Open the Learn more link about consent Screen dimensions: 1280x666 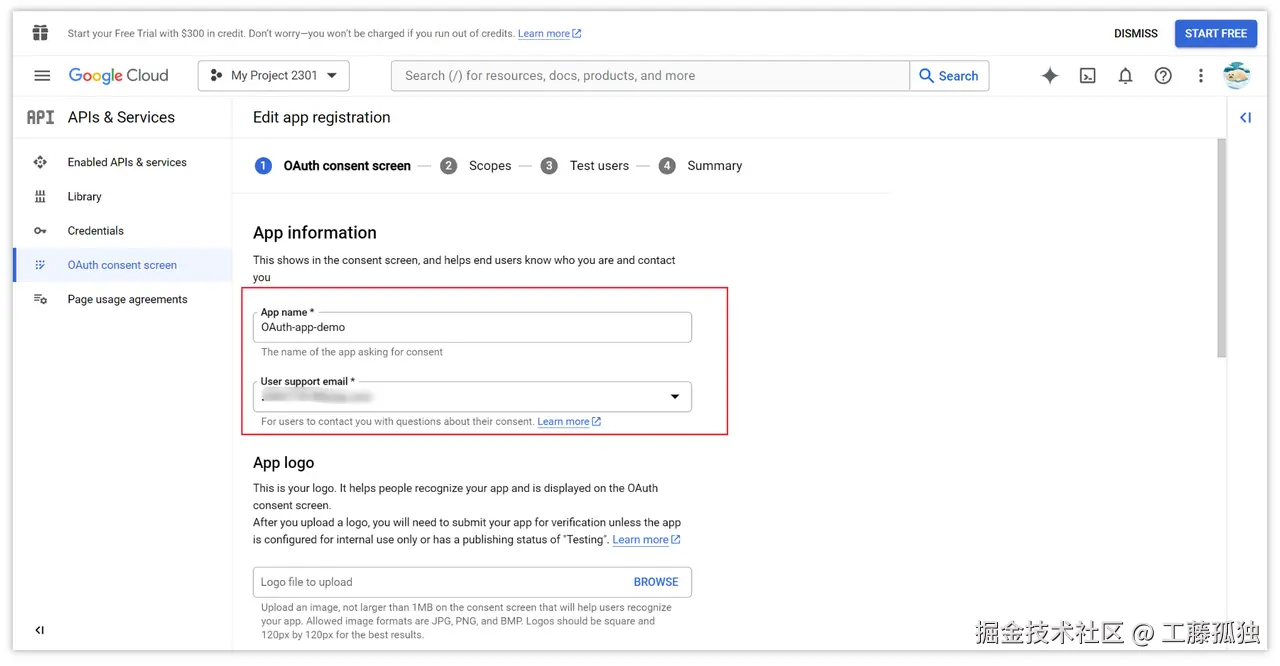coord(563,421)
